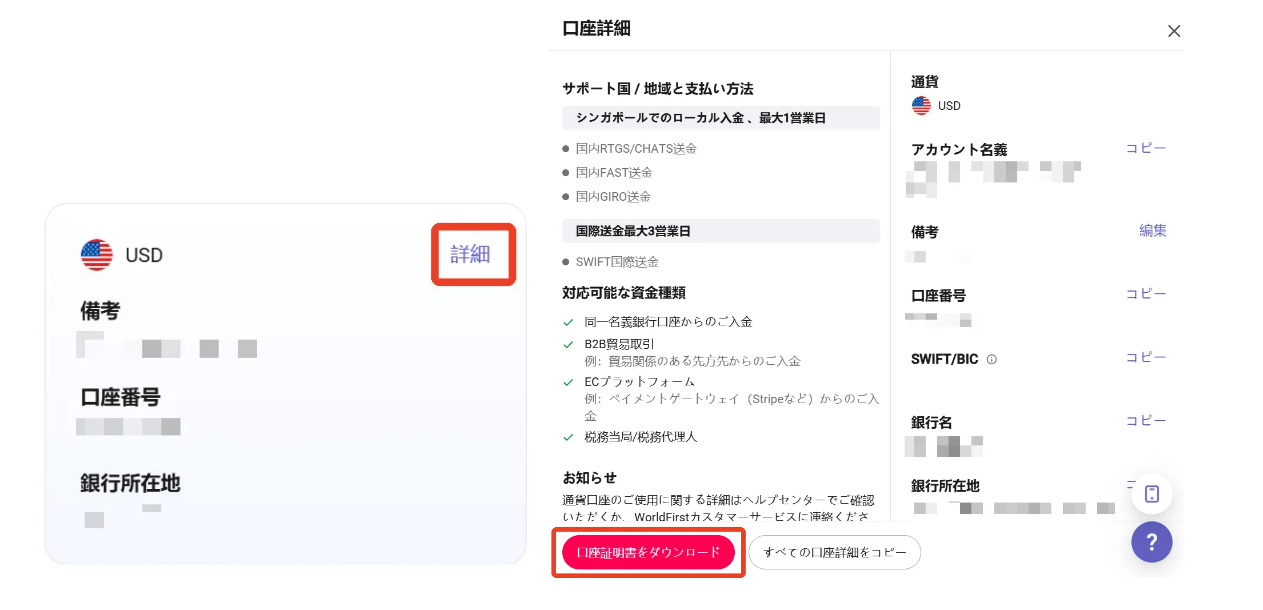Click the floating device icon above the help button
Screen dimensions: 1263x610
[1152, 494]
